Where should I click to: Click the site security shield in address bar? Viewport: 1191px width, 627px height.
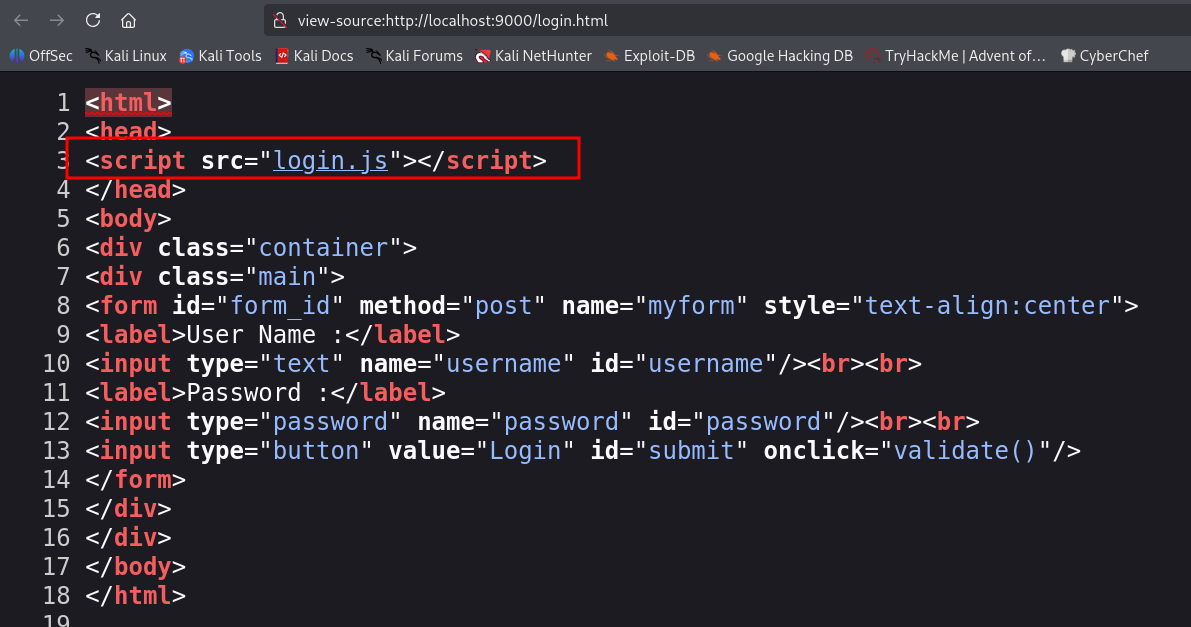coord(281,20)
